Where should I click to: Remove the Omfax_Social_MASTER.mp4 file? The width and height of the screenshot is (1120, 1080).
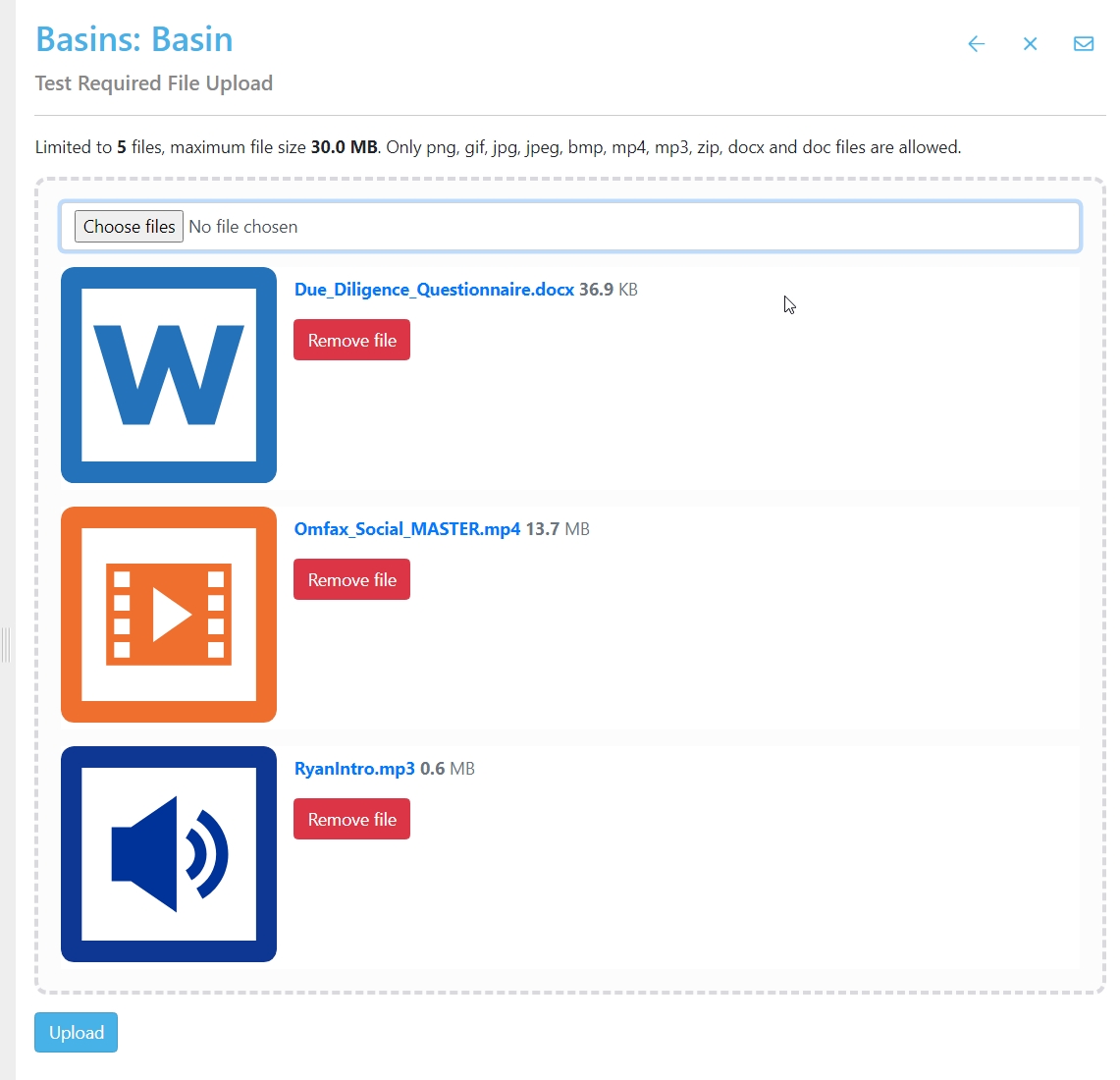pos(351,580)
